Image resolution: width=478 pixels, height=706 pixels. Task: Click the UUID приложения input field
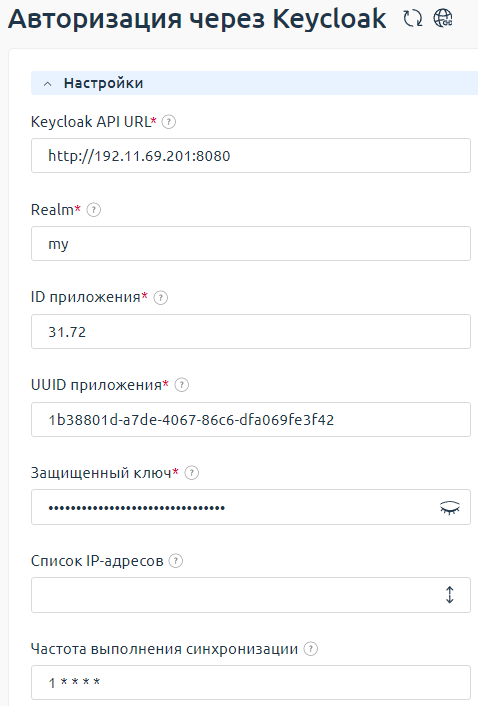pos(251,419)
